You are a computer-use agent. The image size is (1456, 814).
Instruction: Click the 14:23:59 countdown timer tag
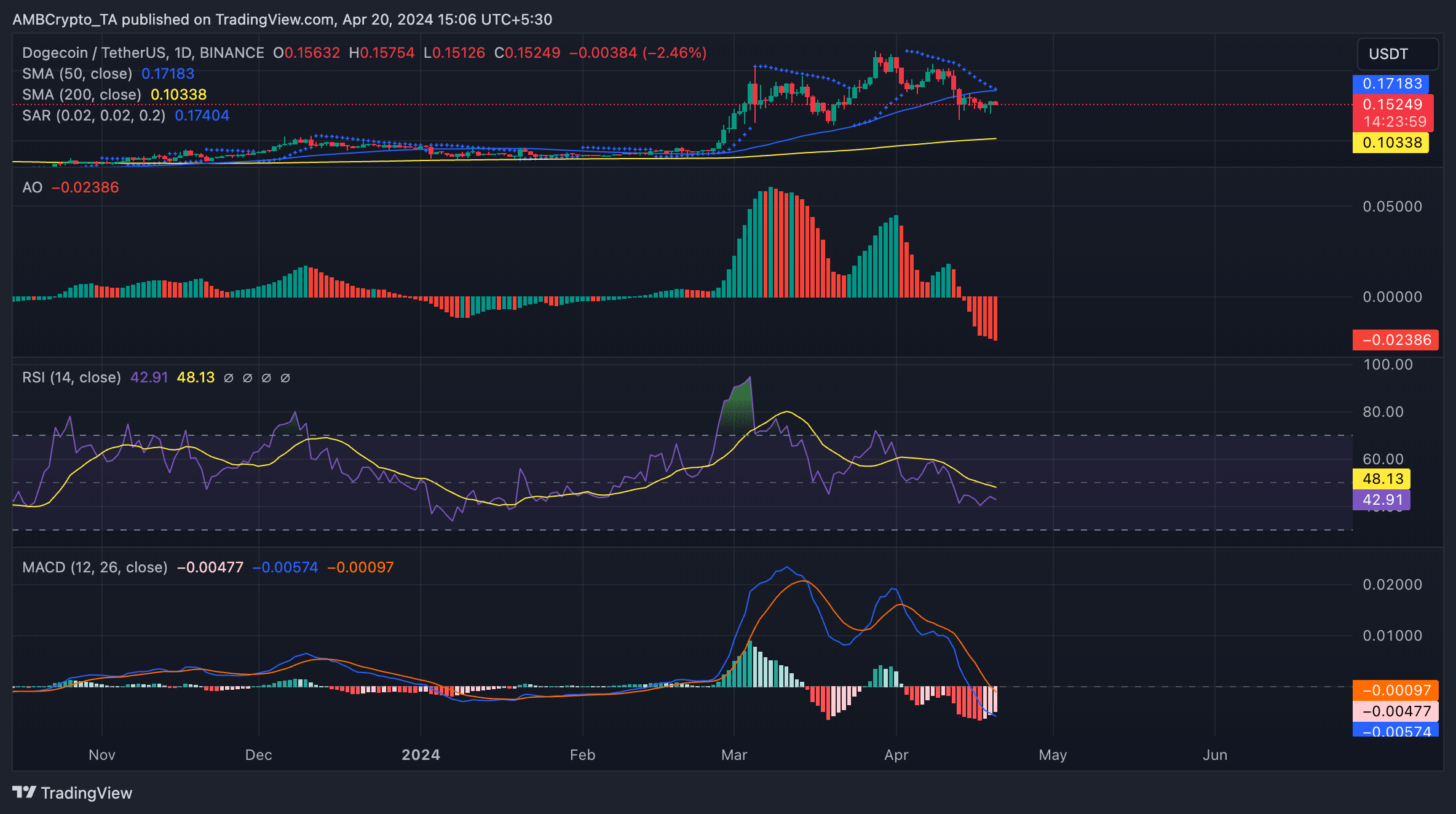pyautogui.click(x=1395, y=122)
